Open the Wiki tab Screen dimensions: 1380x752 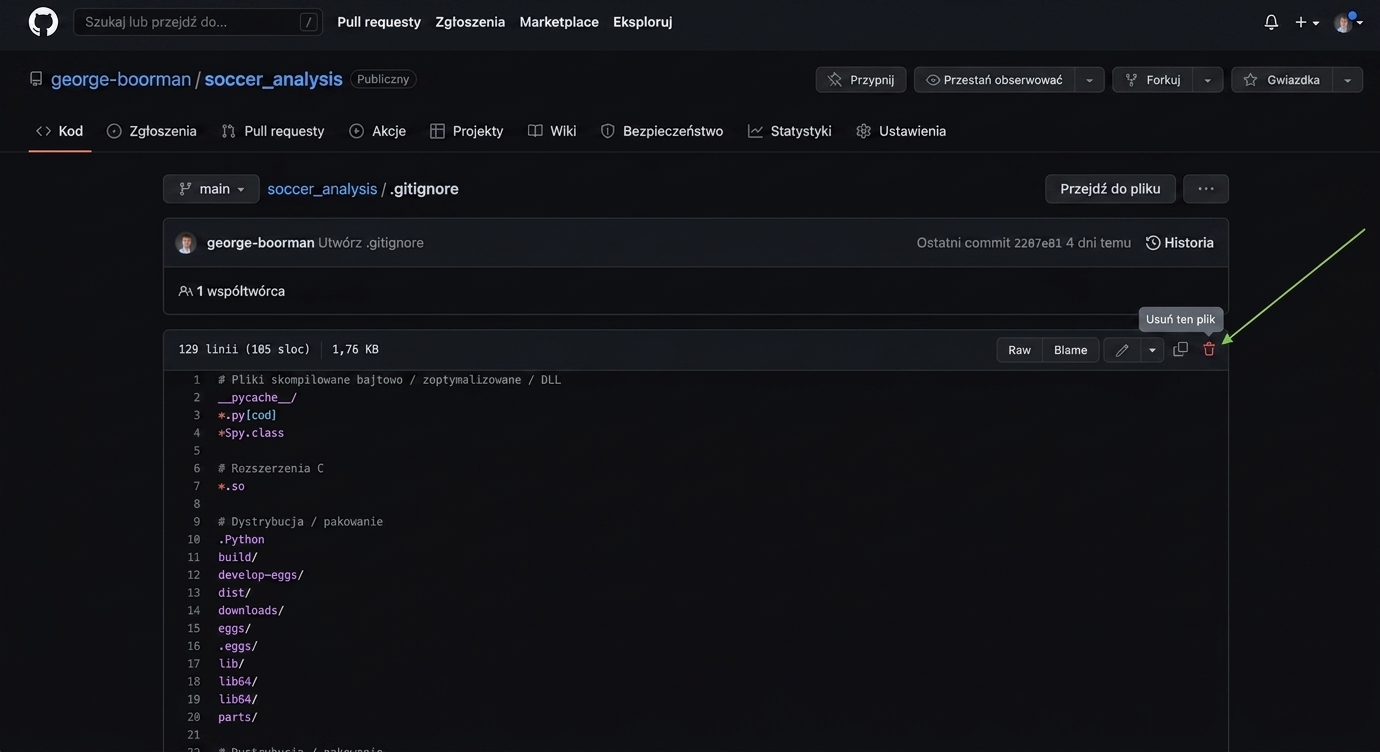pyautogui.click(x=552, y=131)
